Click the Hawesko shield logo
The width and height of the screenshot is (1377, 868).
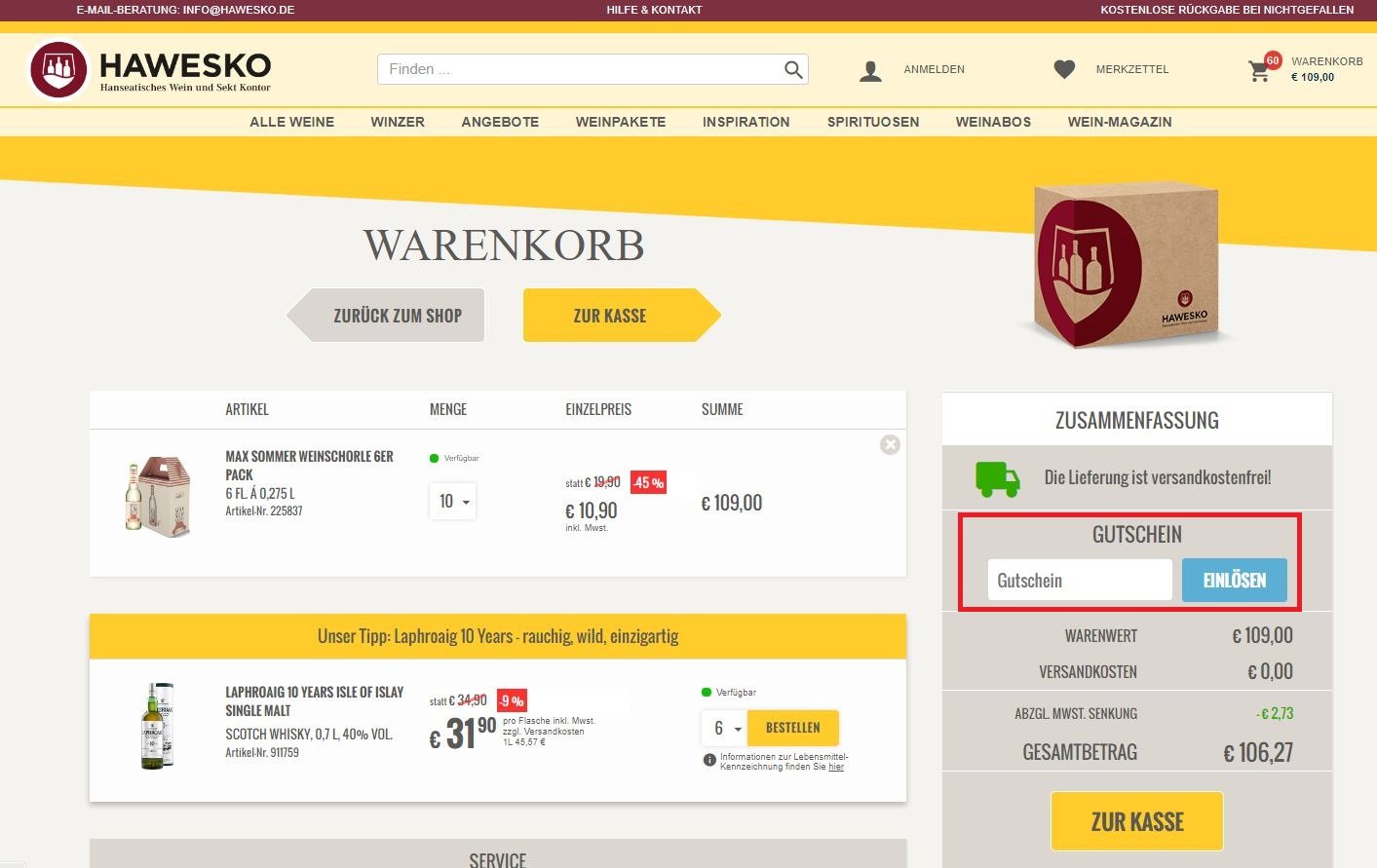point(58,69)
